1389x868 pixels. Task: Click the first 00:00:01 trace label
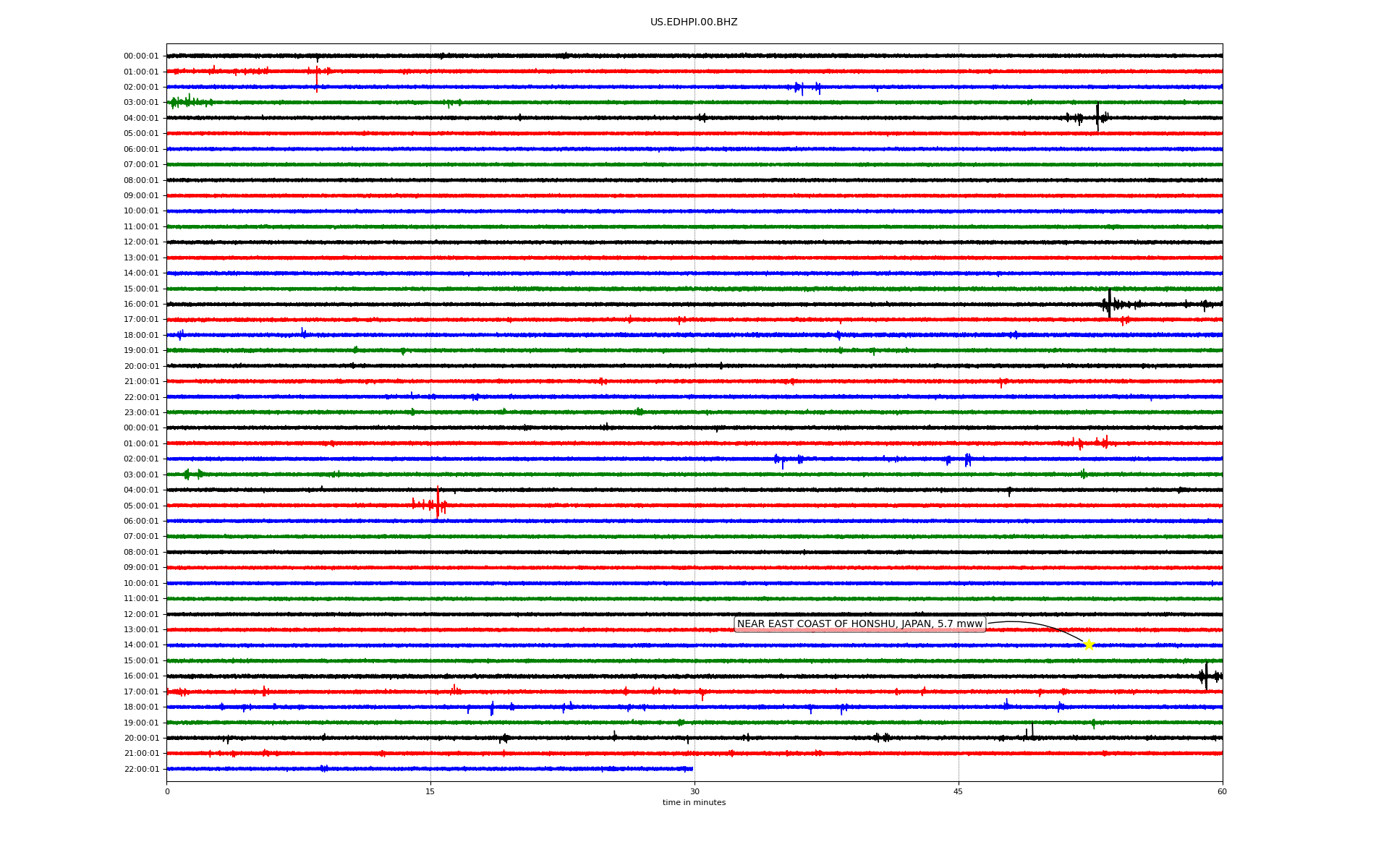141,56
